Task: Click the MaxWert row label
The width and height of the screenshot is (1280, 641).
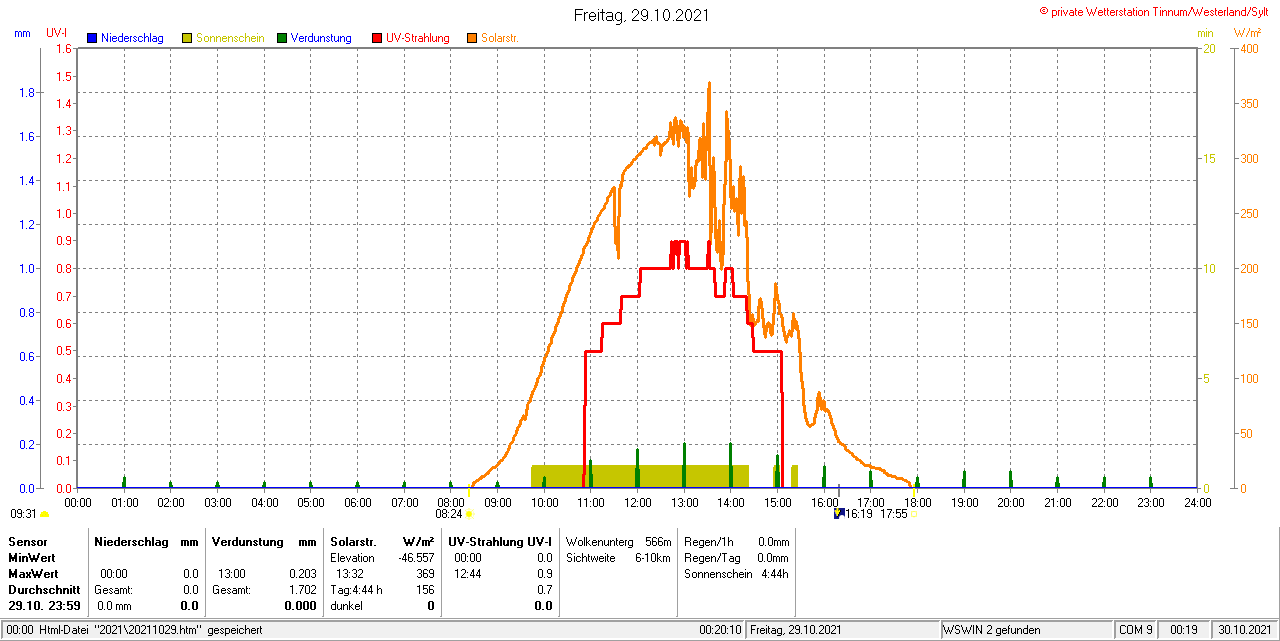Action: (33, 574)
